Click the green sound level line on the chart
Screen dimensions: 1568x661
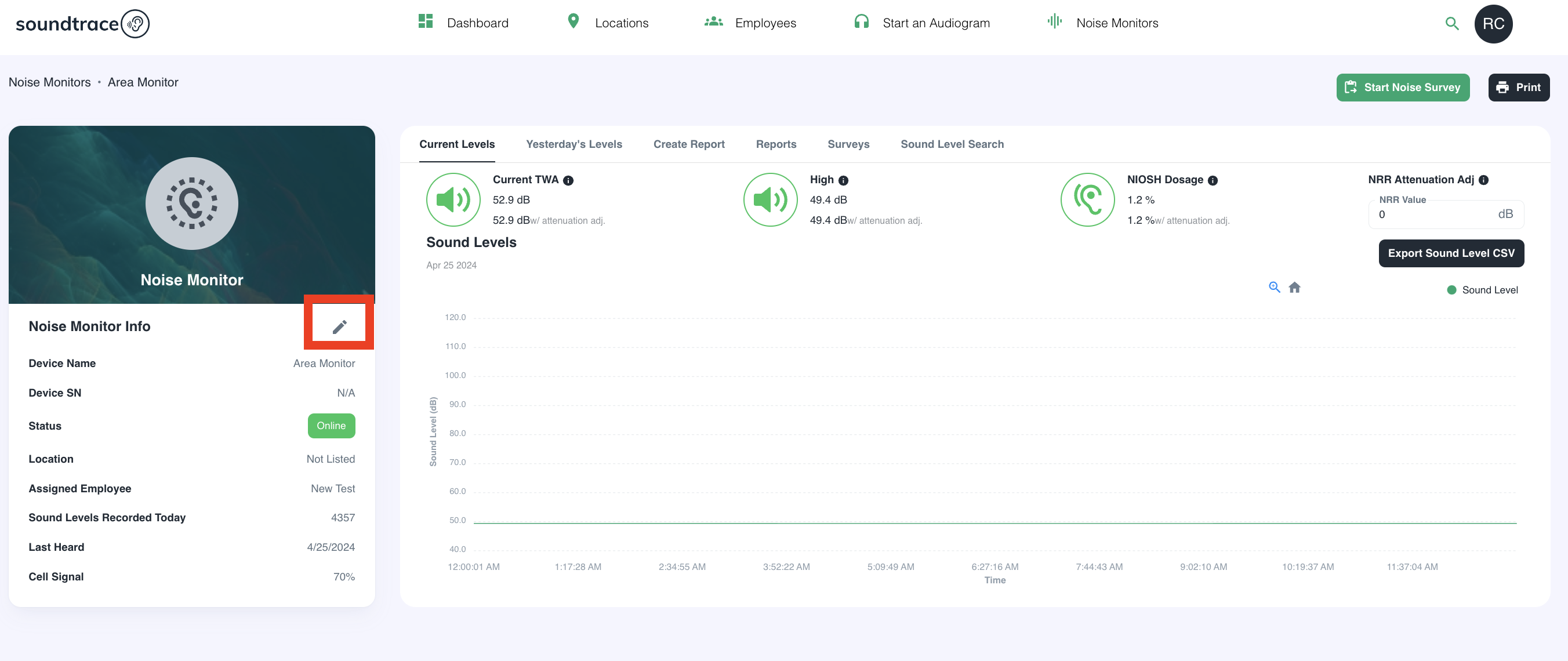coord(994,523)
